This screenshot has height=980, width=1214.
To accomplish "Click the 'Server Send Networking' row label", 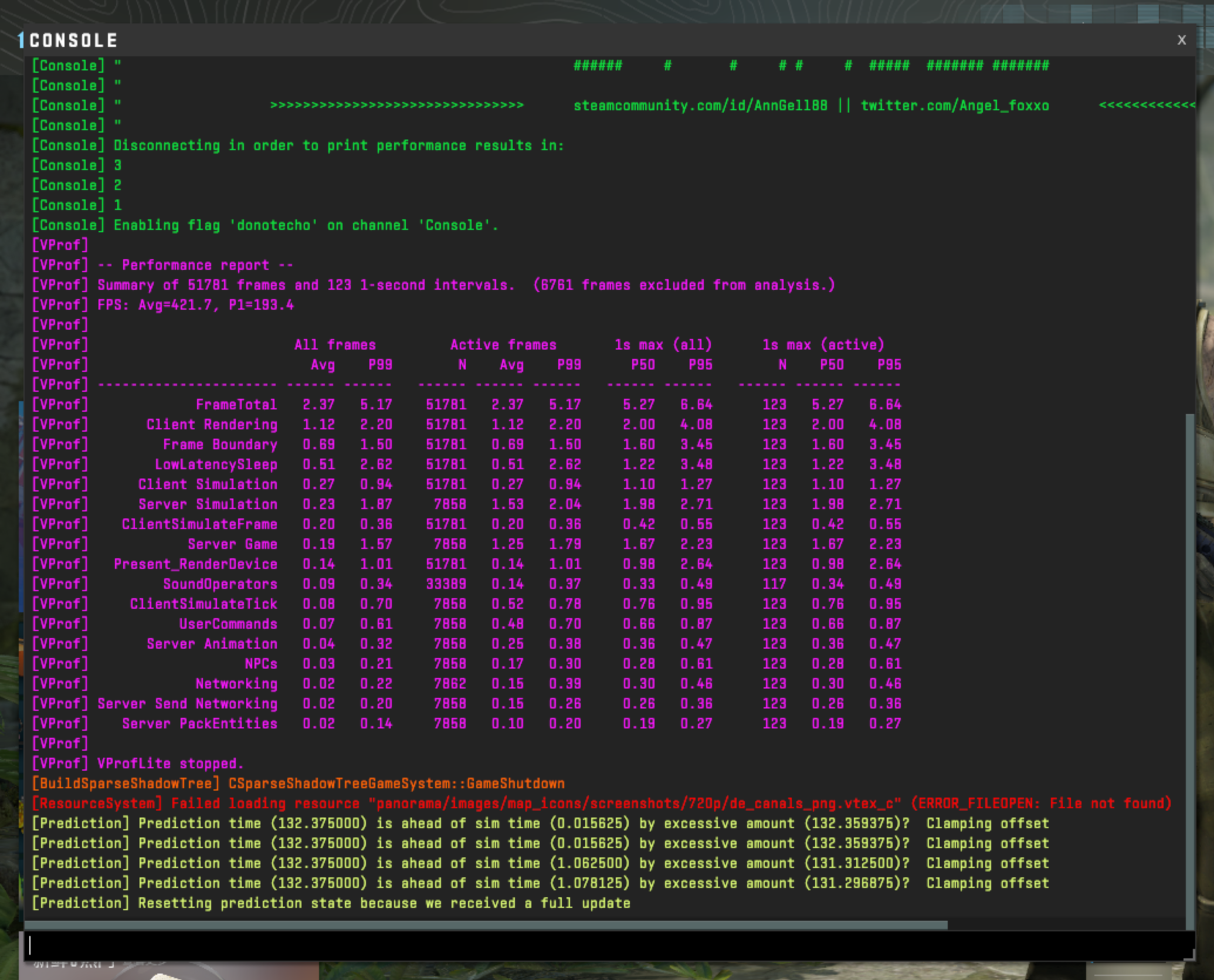I will point(187,704).
